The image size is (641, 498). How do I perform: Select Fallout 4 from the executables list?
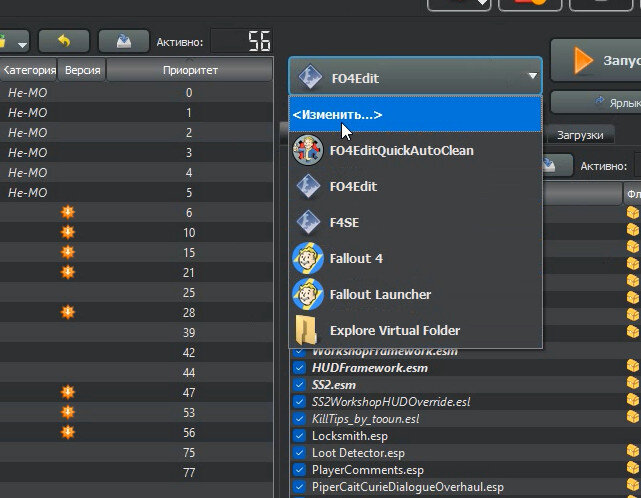pyautogui.click(x=415, y=258)
